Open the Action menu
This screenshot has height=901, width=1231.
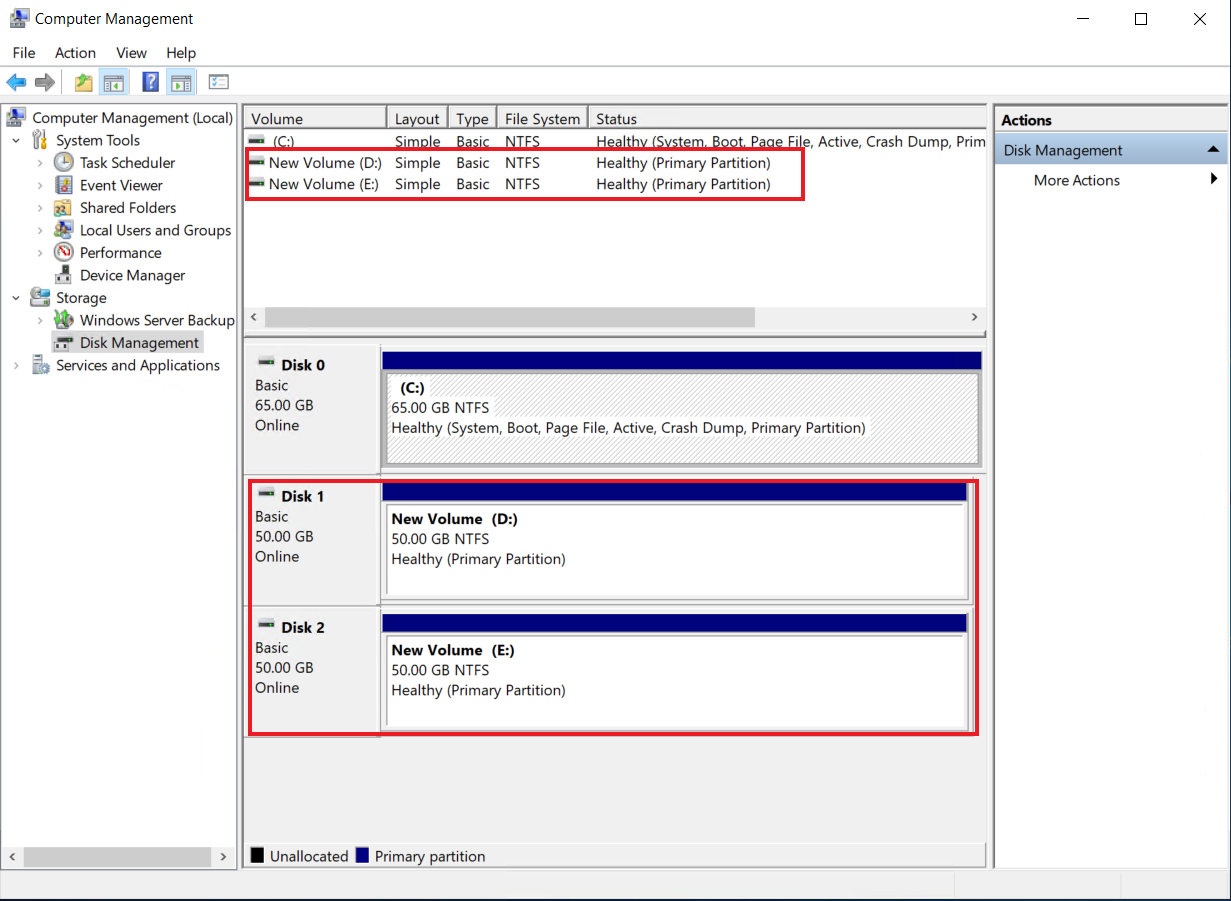point(75,53)
